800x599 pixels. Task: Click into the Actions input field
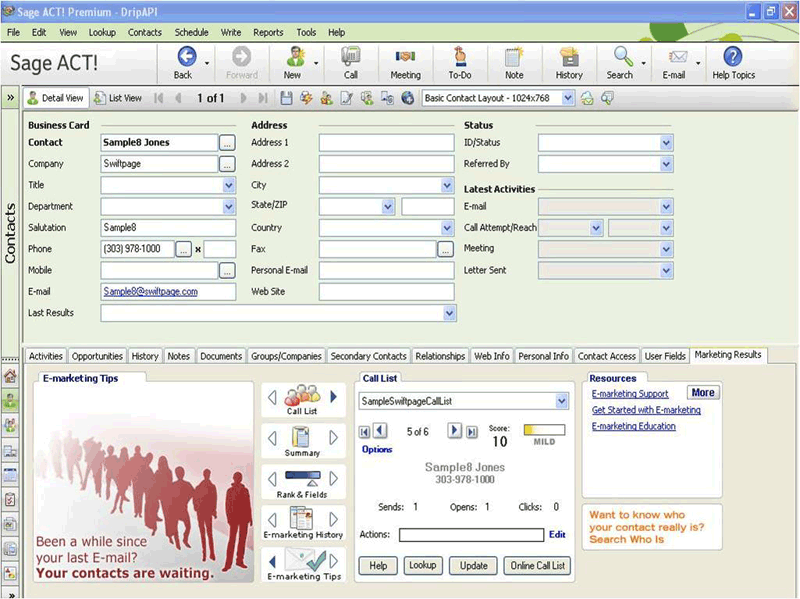pyautogui.click(x=471, y=535)
